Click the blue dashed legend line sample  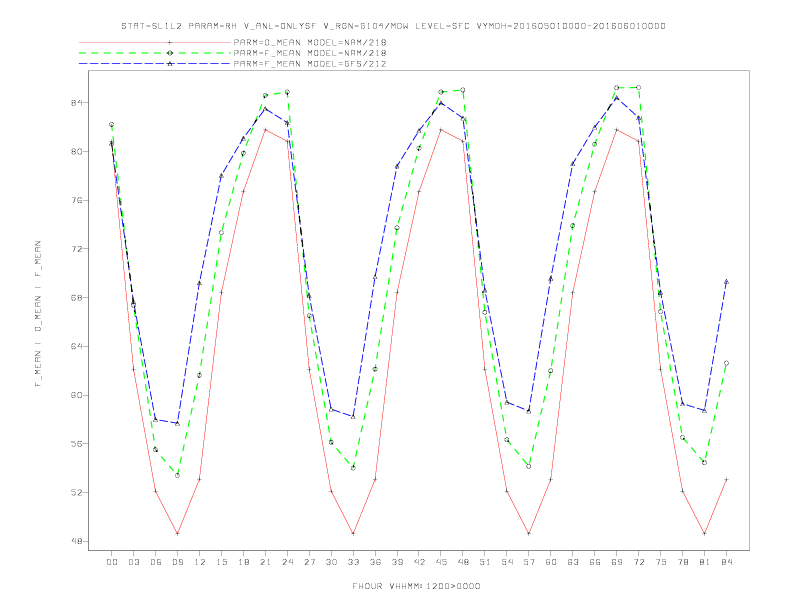(x=155, y=64)
